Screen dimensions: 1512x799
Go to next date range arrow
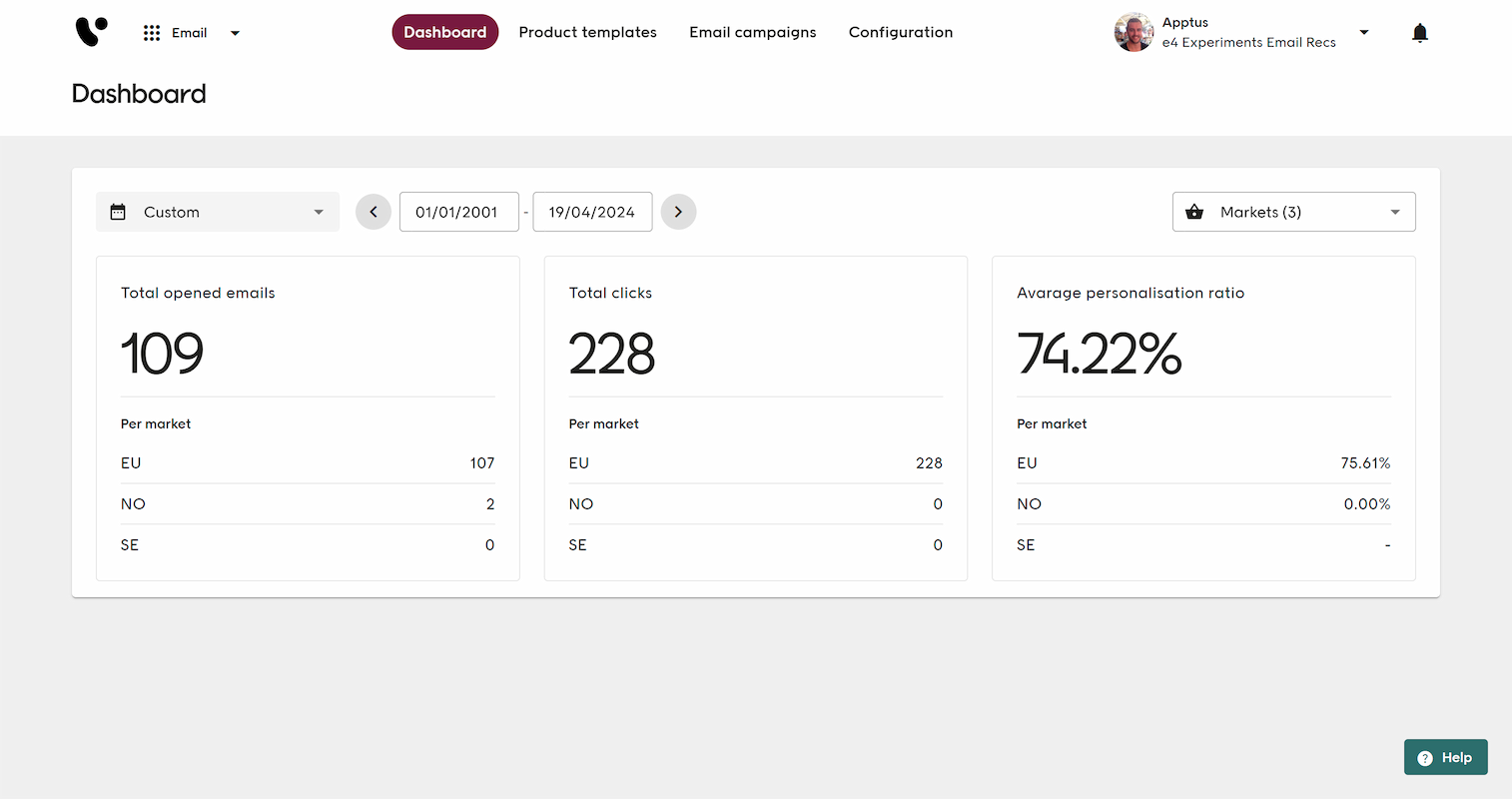tap(678, 212)
